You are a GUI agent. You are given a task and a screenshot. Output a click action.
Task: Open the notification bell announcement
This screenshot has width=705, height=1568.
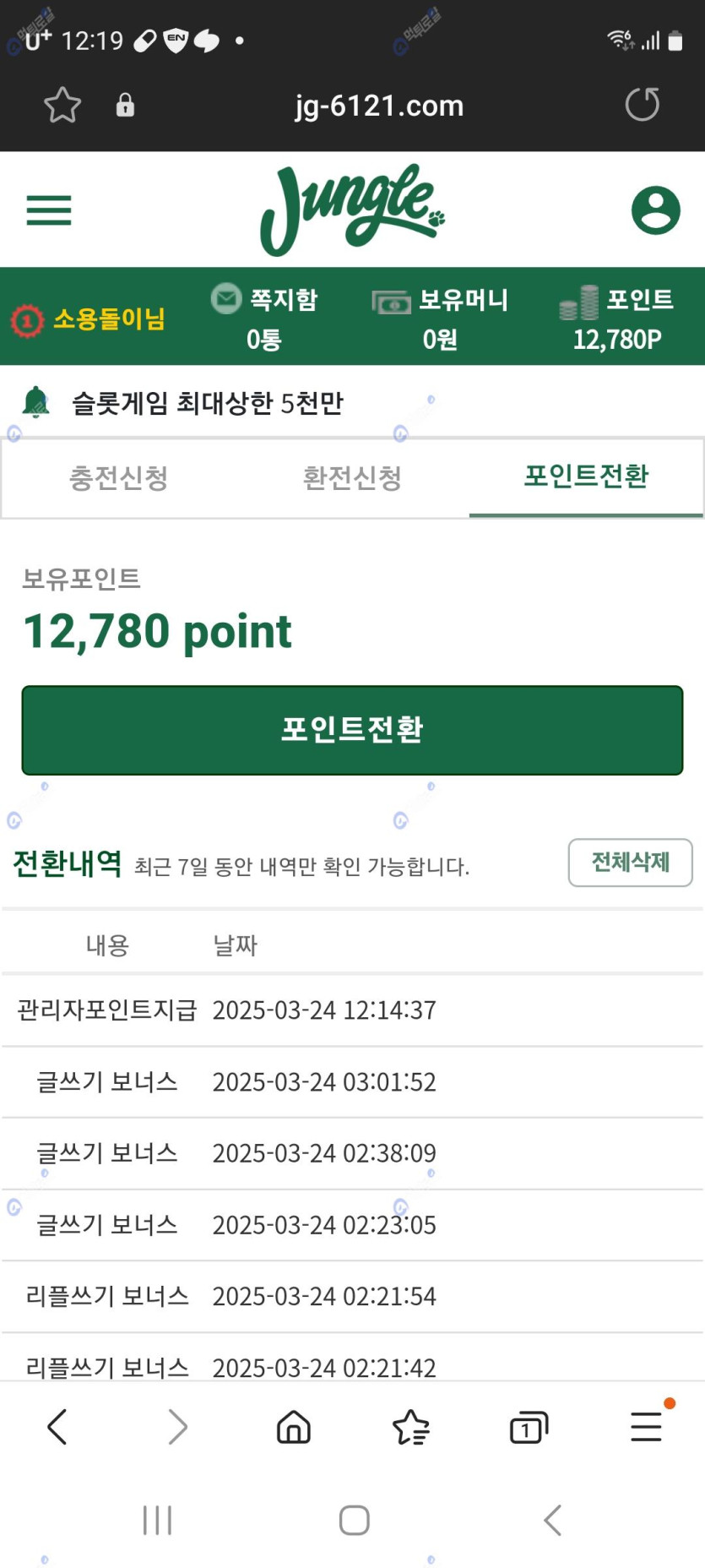tap(35, 402)
